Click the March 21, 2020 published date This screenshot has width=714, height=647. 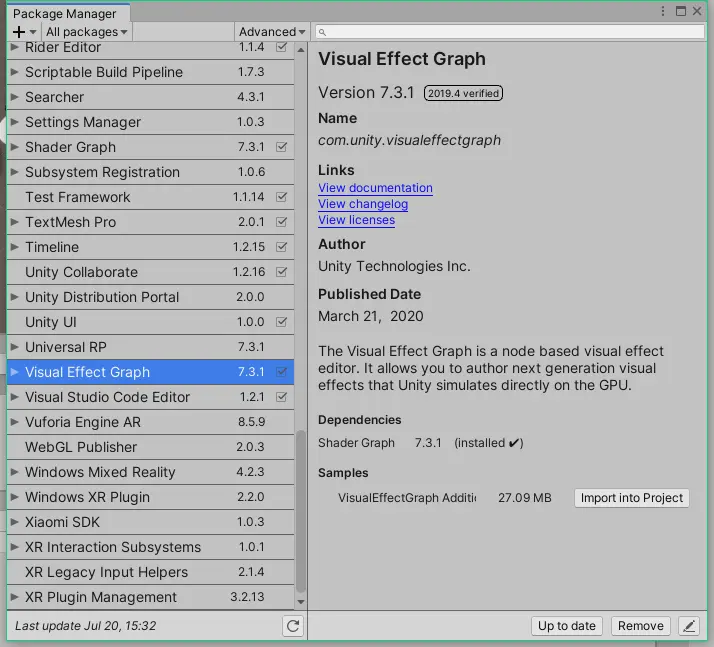(x=371, y=316)
